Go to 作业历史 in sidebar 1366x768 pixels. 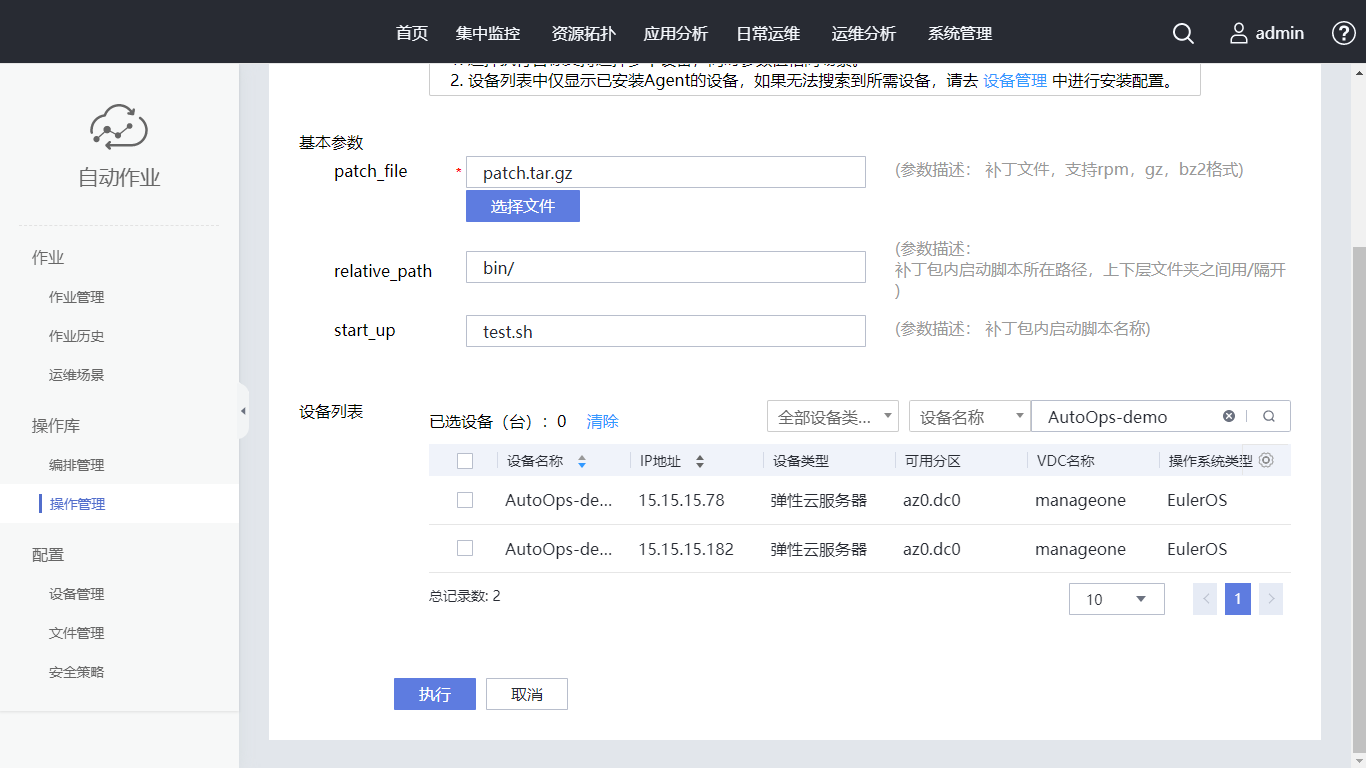coord(77,336)
